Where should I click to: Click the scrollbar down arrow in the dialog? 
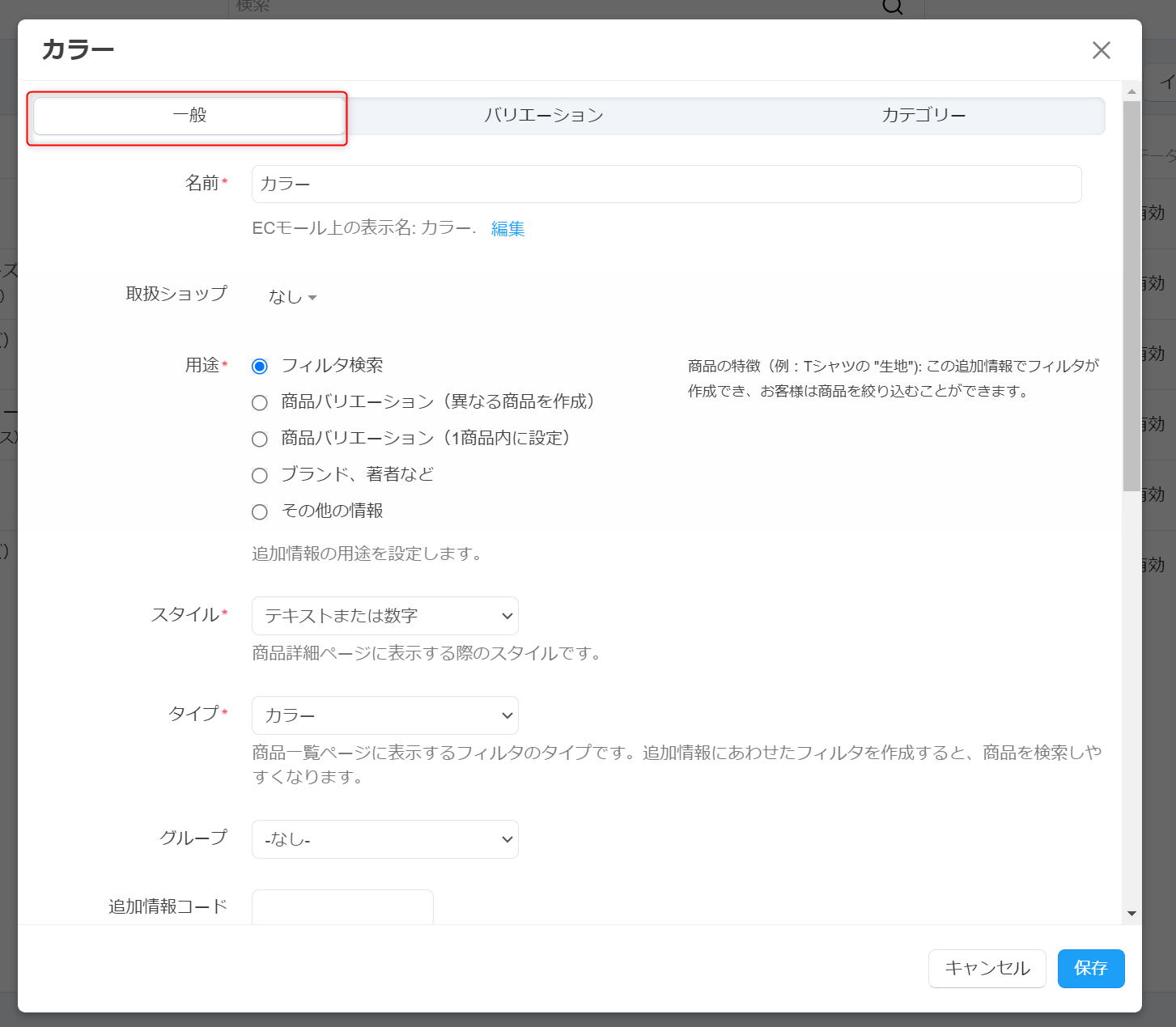coord(1131,914)
